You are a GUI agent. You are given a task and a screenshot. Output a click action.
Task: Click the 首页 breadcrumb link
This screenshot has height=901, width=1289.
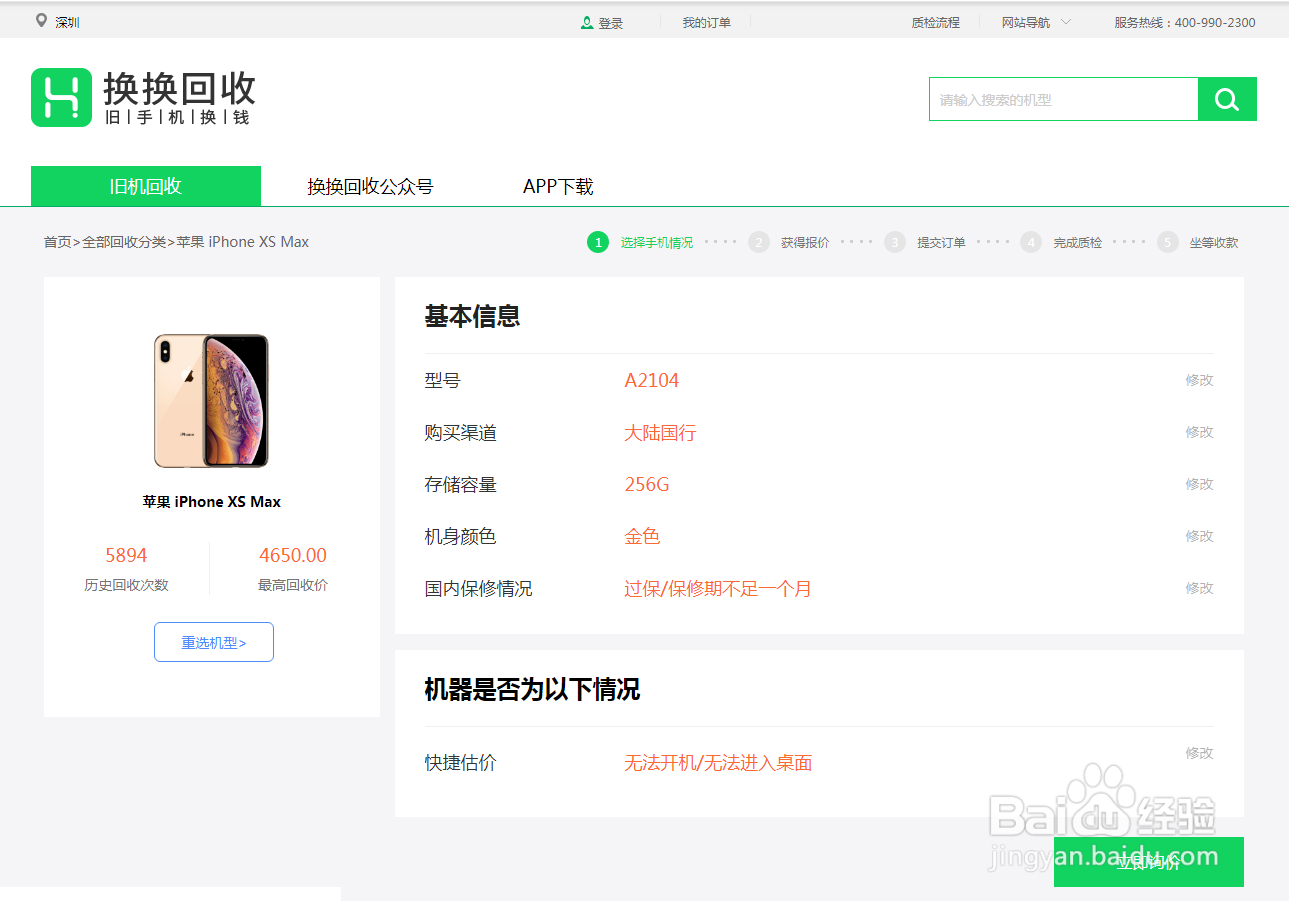[x=57, y=242]
